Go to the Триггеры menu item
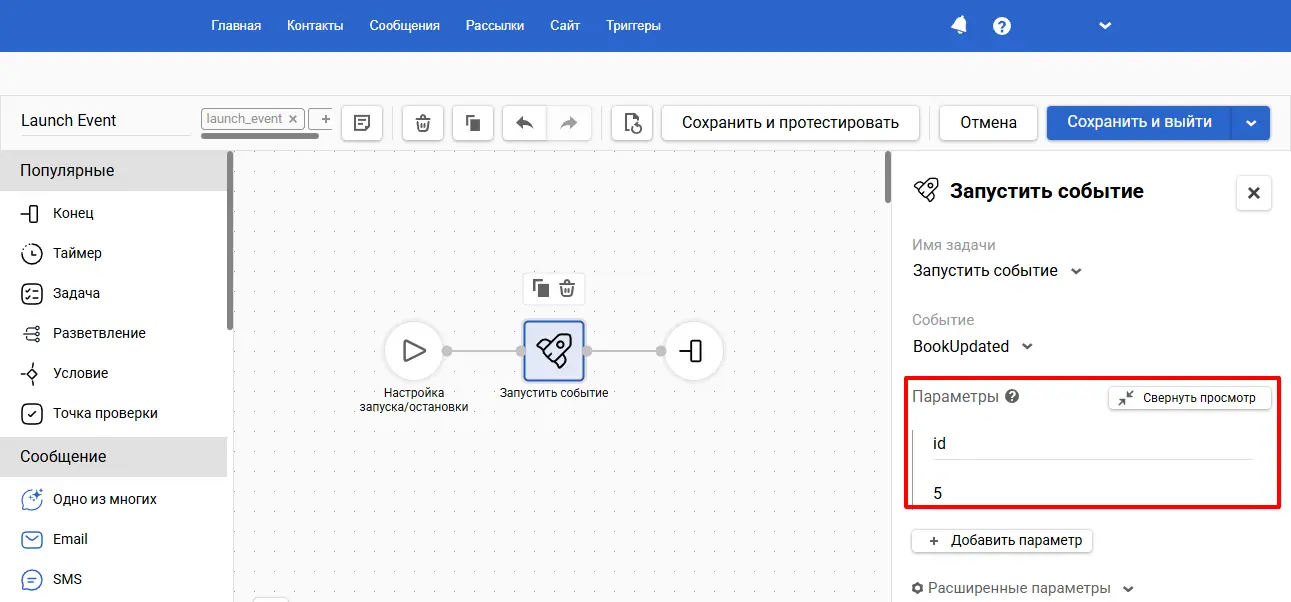Image resolution: width=1291 pixels, height=602 pixels. click(x=633, y=26)
